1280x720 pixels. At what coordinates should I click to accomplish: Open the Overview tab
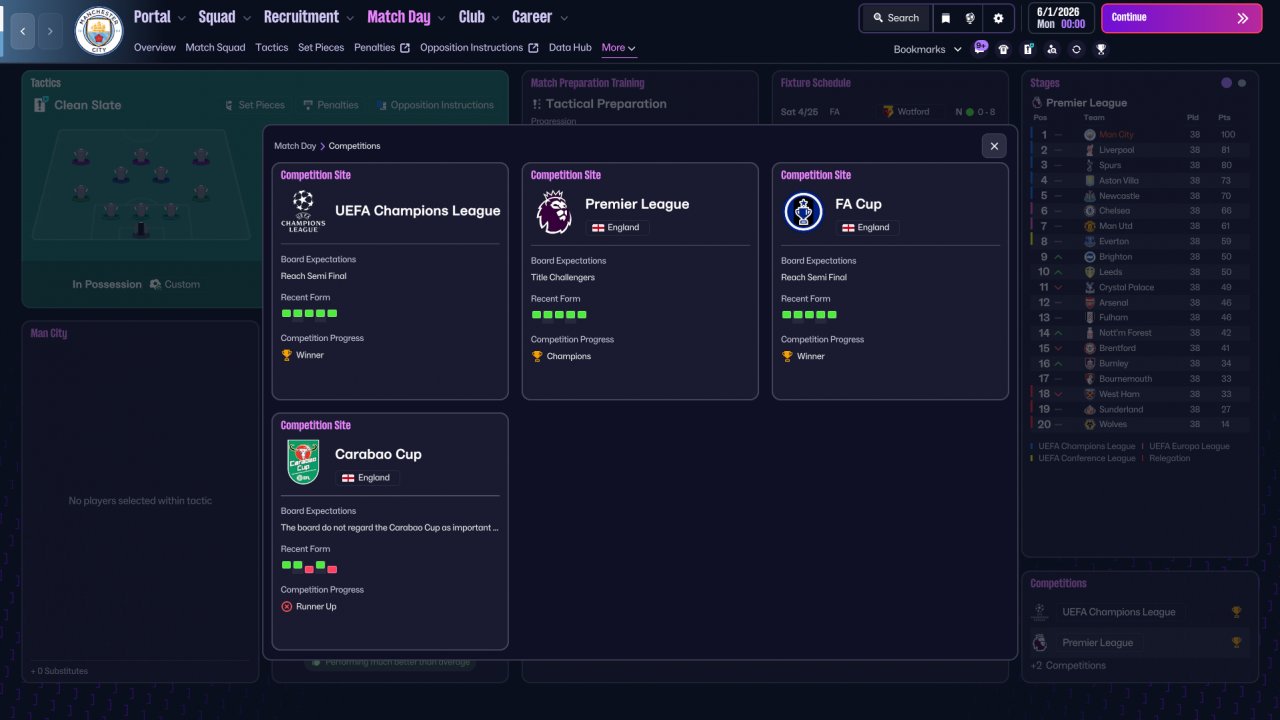(155, 48)
